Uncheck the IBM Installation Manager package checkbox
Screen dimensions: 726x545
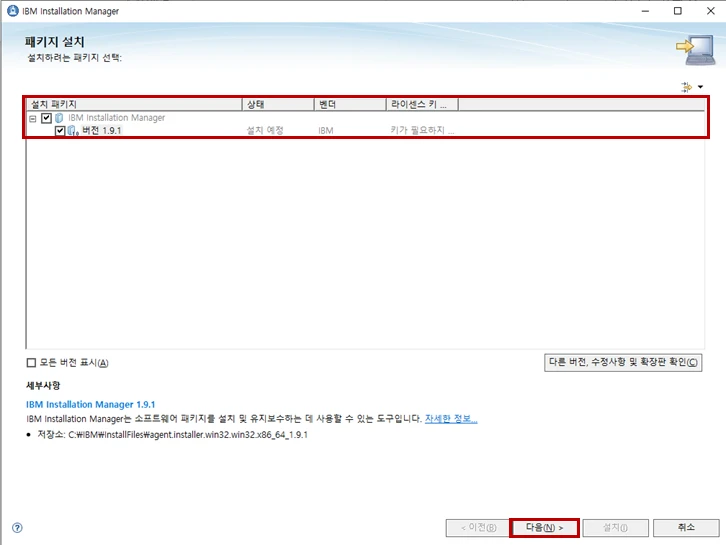[46, 118]
